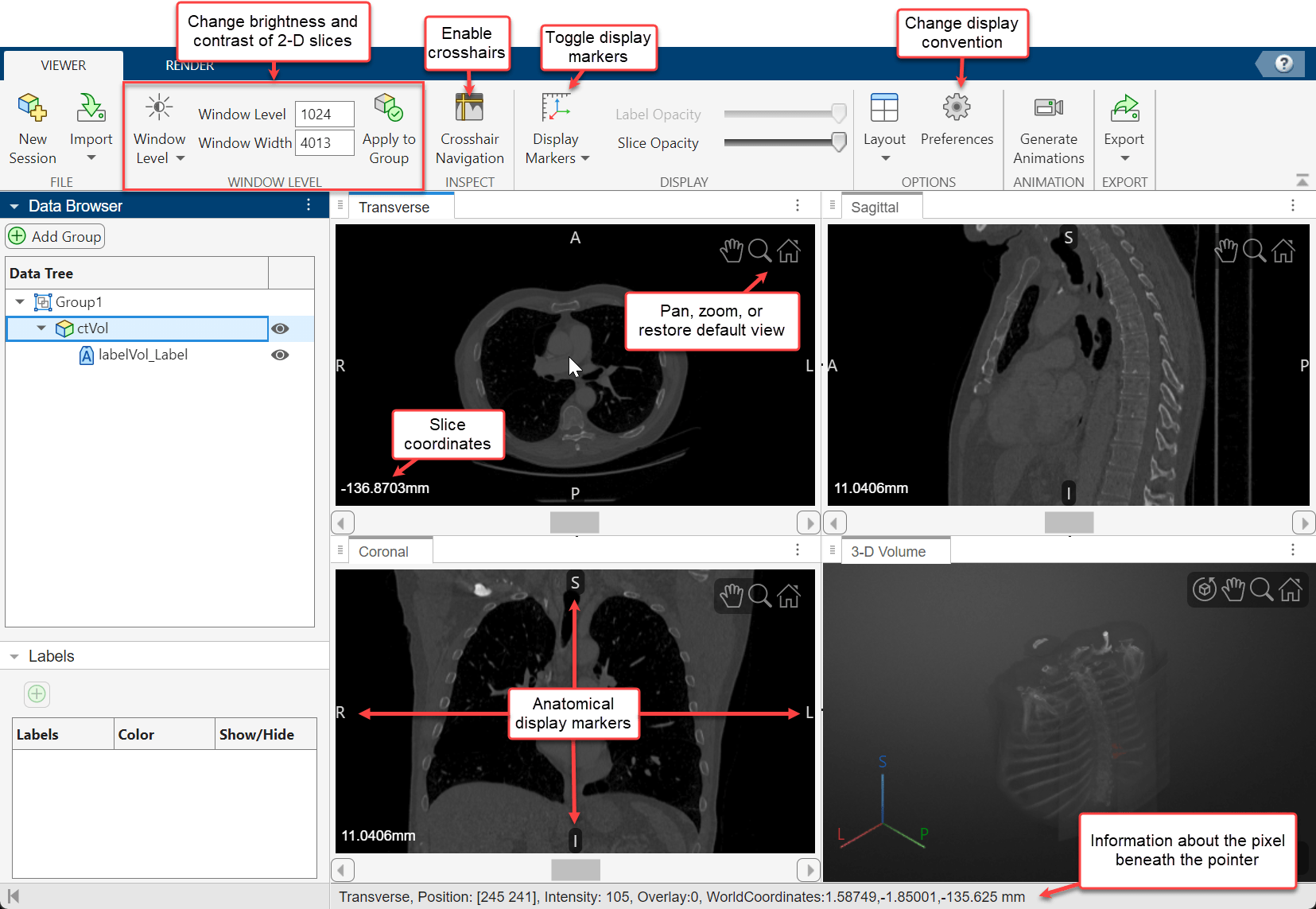This screenshot has width=1316, height=909.
Task: Restore default view with the home icon in Sagittal pane
Action: 1283,251
